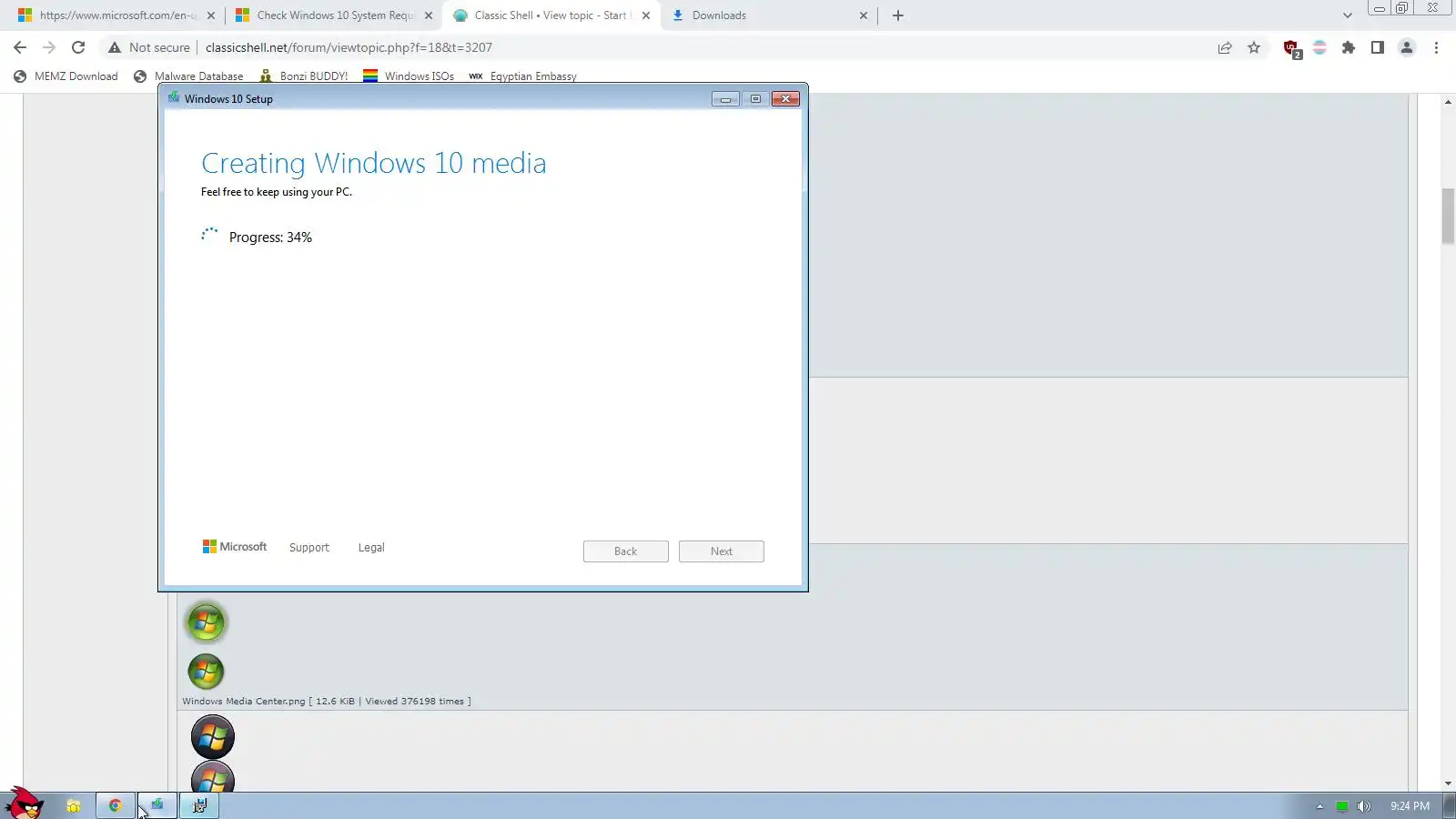Screen dimensions: 1456x819
Task: Click the Legal link in Setup
Action: click(371, 548)
